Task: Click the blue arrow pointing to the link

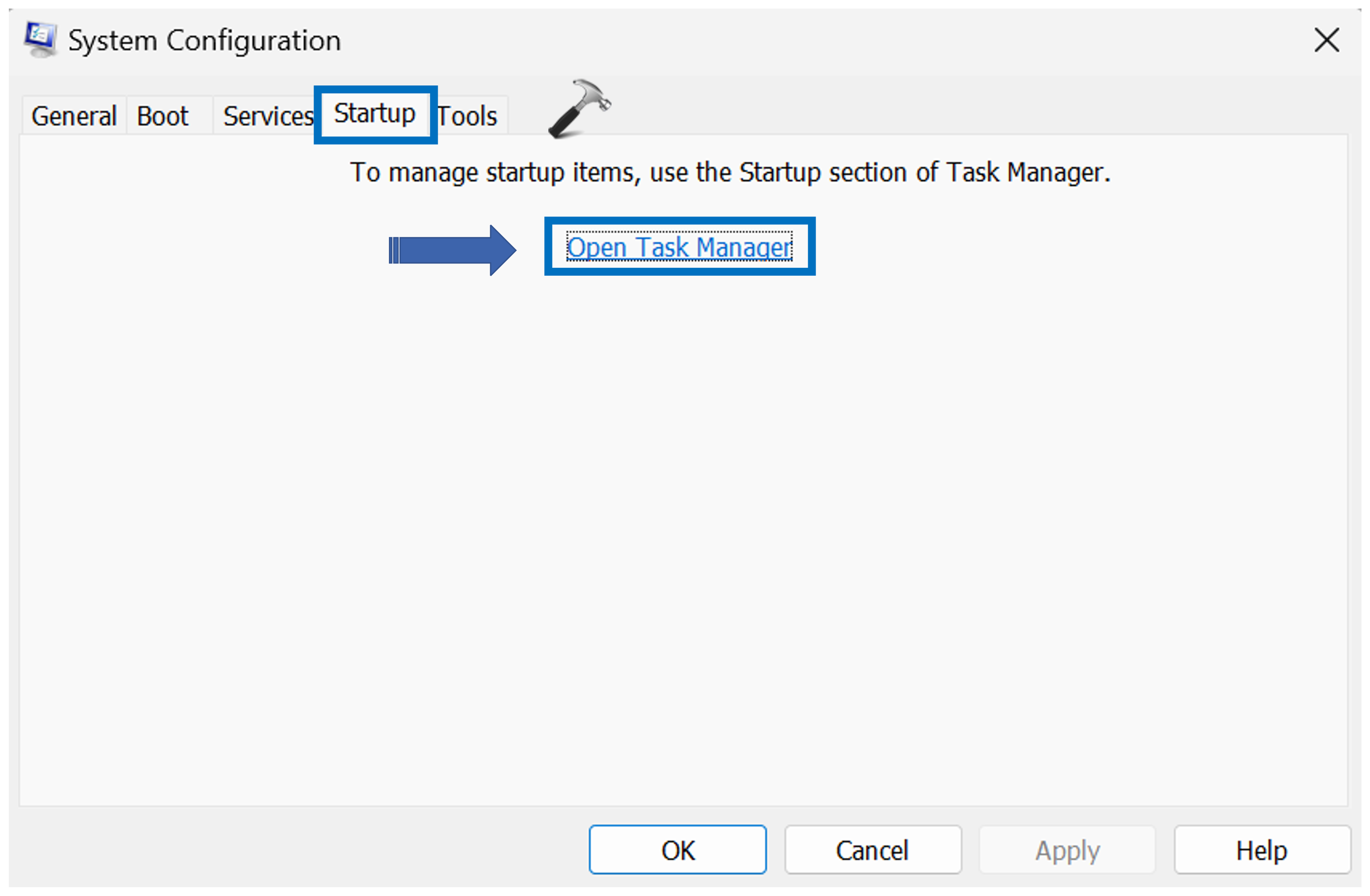Action: pos(452,250)
